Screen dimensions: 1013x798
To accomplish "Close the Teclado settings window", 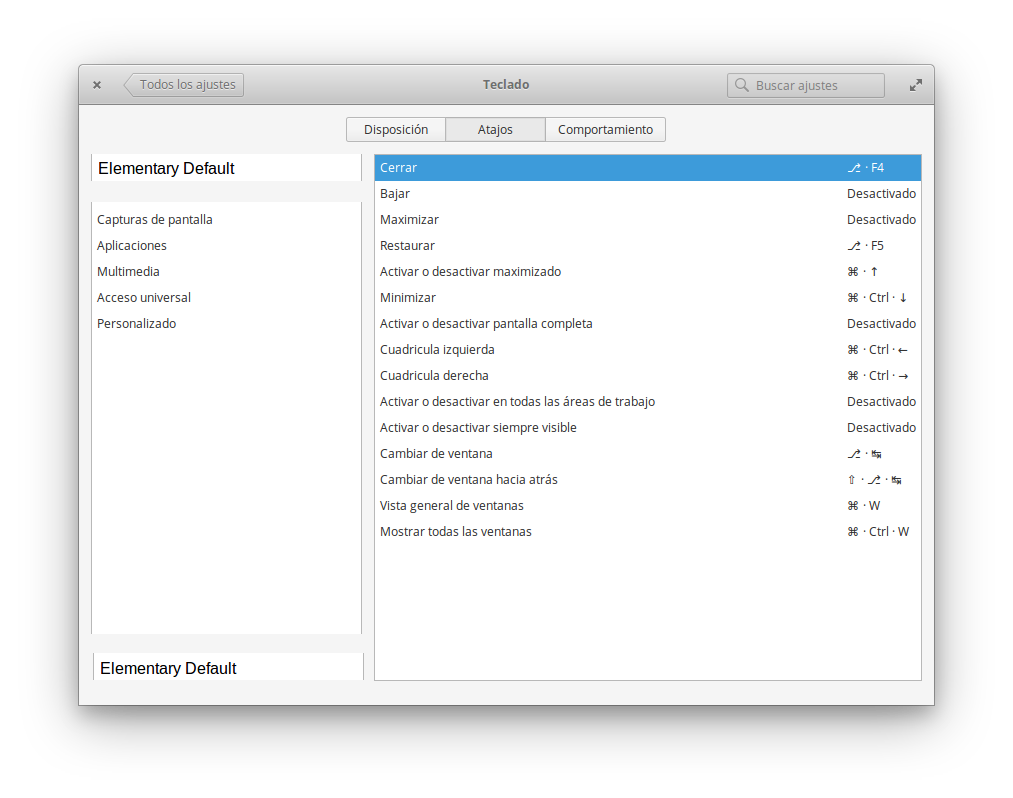I will coord(97,85).
